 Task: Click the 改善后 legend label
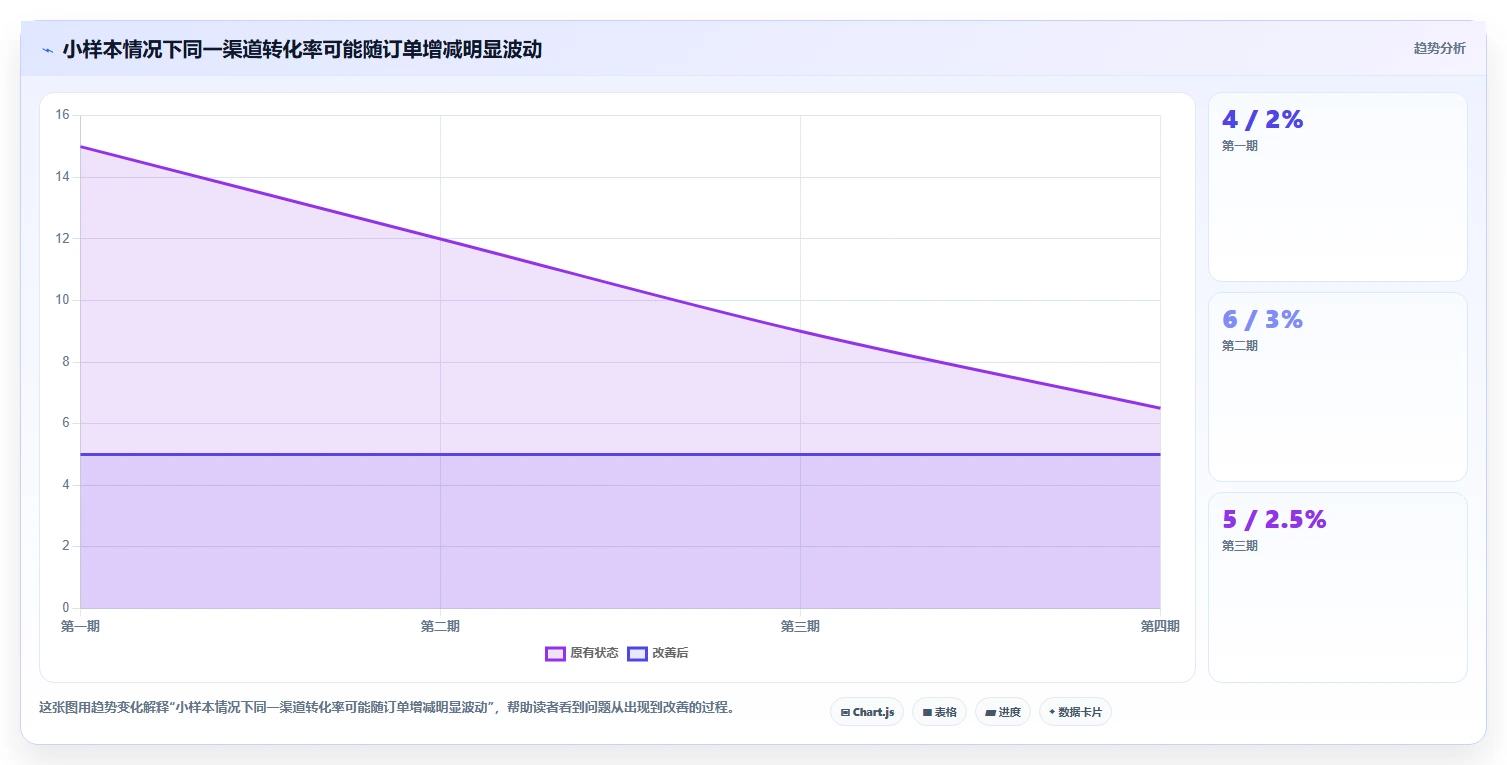(x=670, y=653)
